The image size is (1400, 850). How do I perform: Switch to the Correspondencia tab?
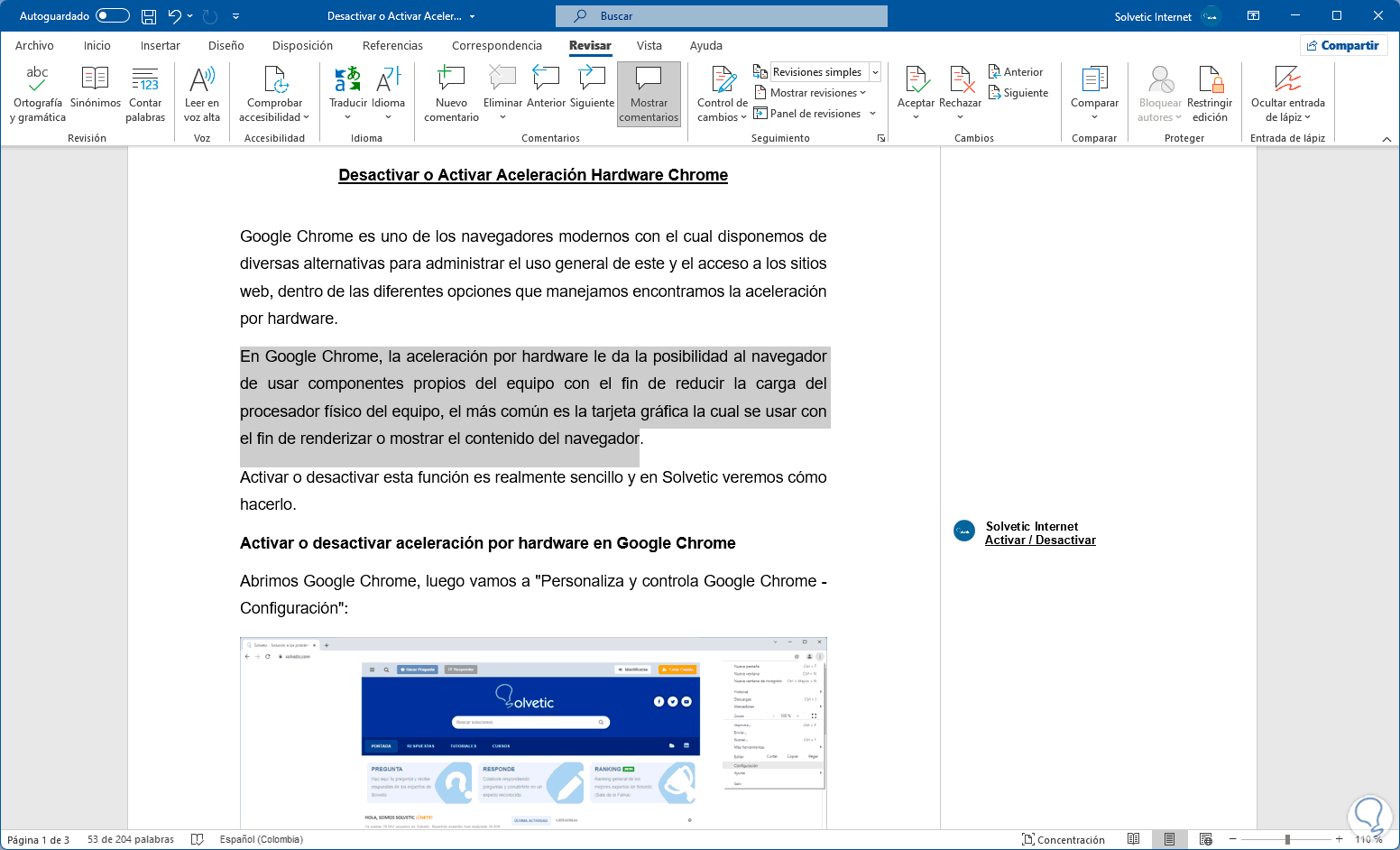point(497,45)
